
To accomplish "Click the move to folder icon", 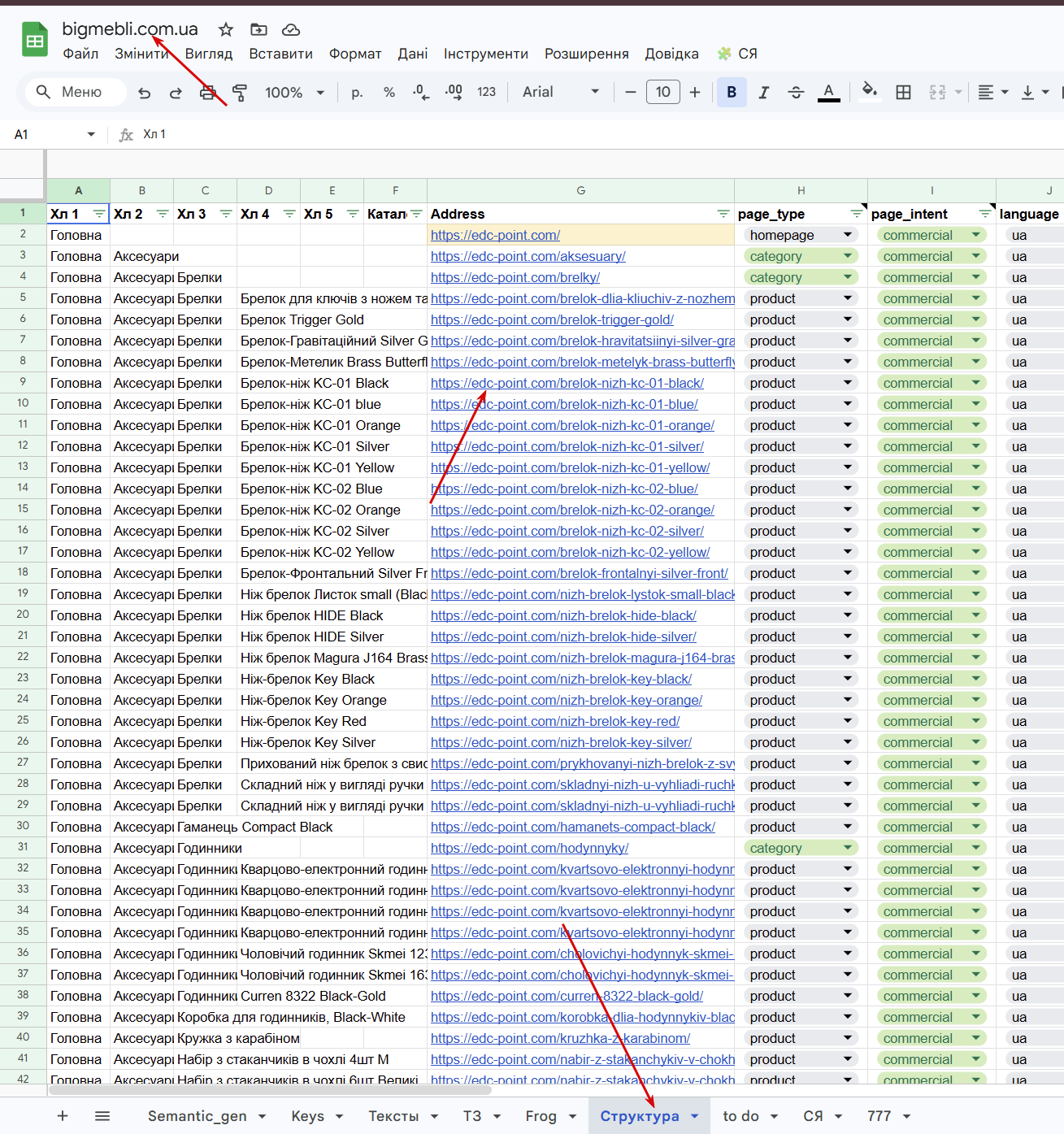I will (258, 30).
